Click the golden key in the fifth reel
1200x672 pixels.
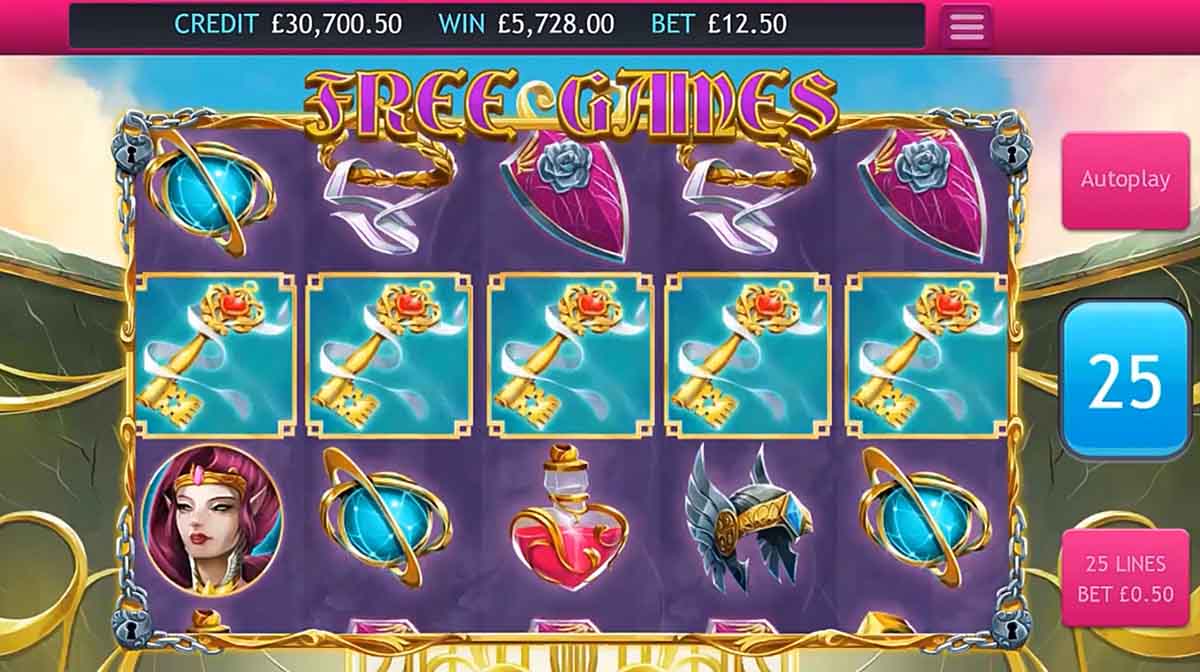tap(927, 356)
